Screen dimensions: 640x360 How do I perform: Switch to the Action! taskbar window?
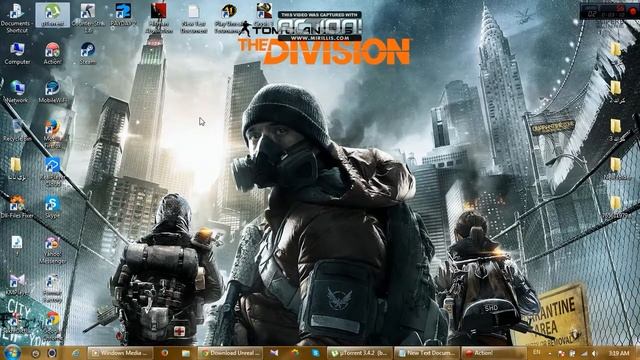click(x=493, y=353)
